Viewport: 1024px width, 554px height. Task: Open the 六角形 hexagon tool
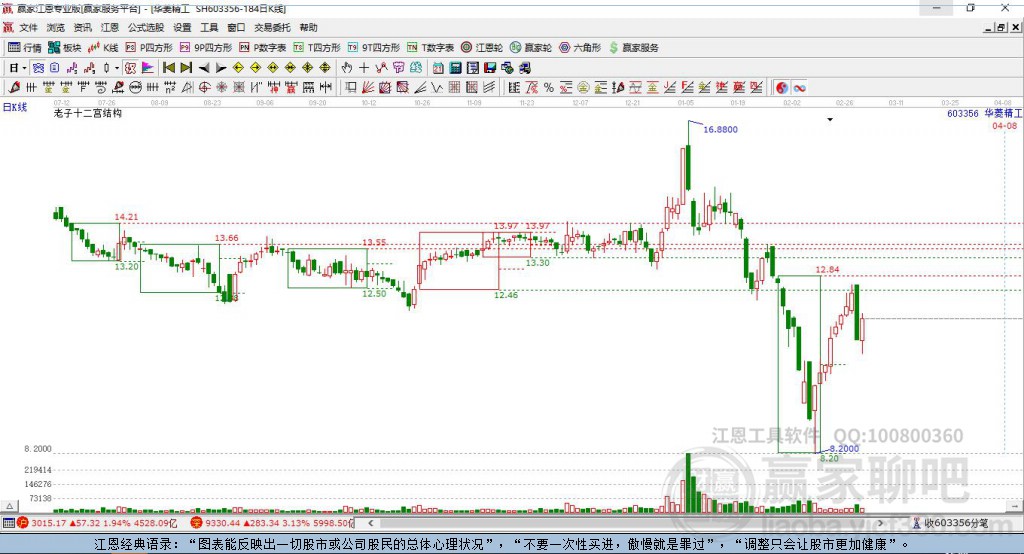[x=580, y=48]
